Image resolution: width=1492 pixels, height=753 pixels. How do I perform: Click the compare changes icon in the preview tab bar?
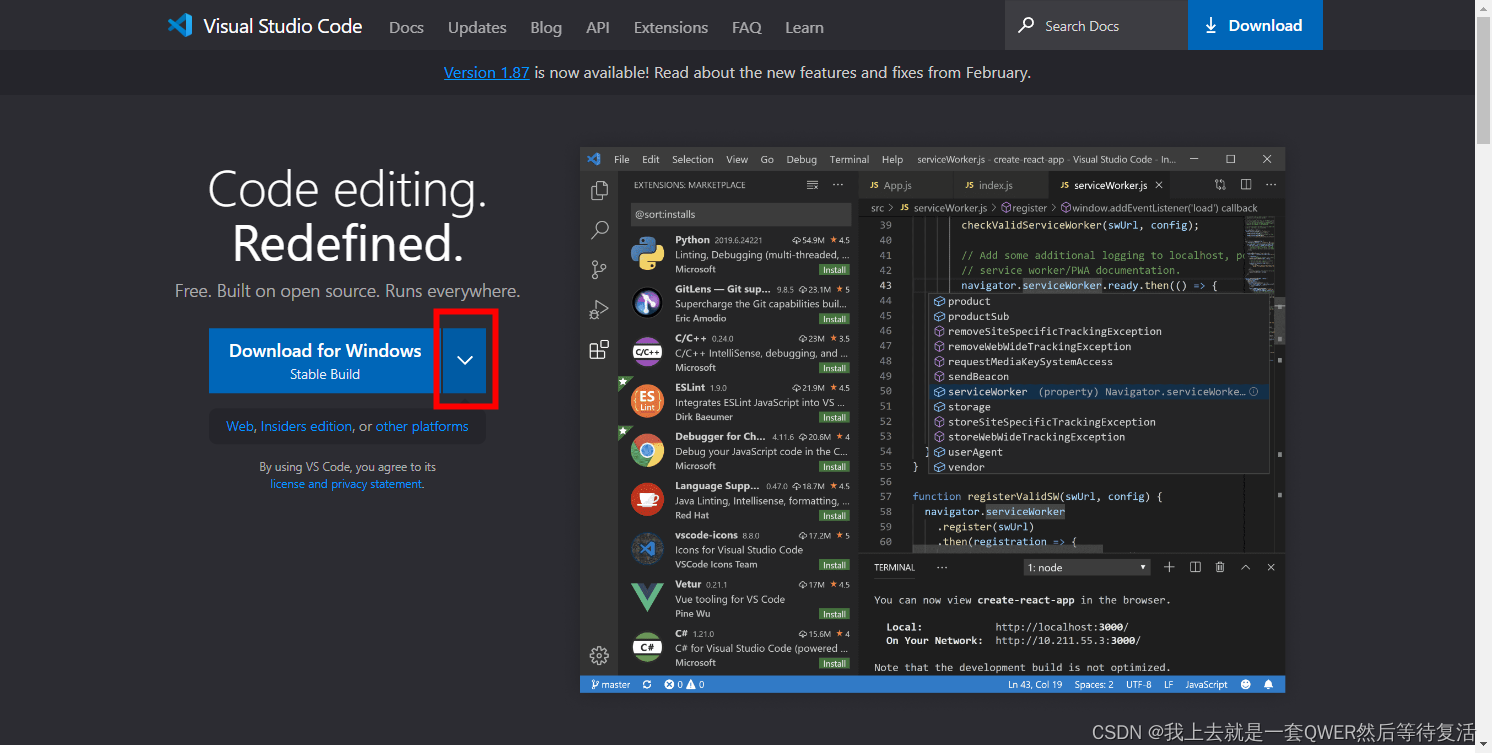tap(1220, 185)
